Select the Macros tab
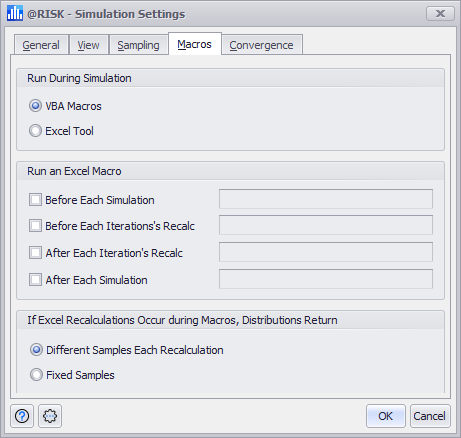 tap(195, 44)
